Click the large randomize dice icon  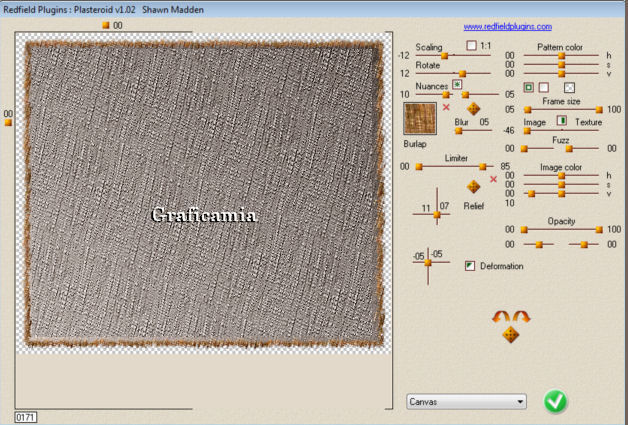click(511, 334)
